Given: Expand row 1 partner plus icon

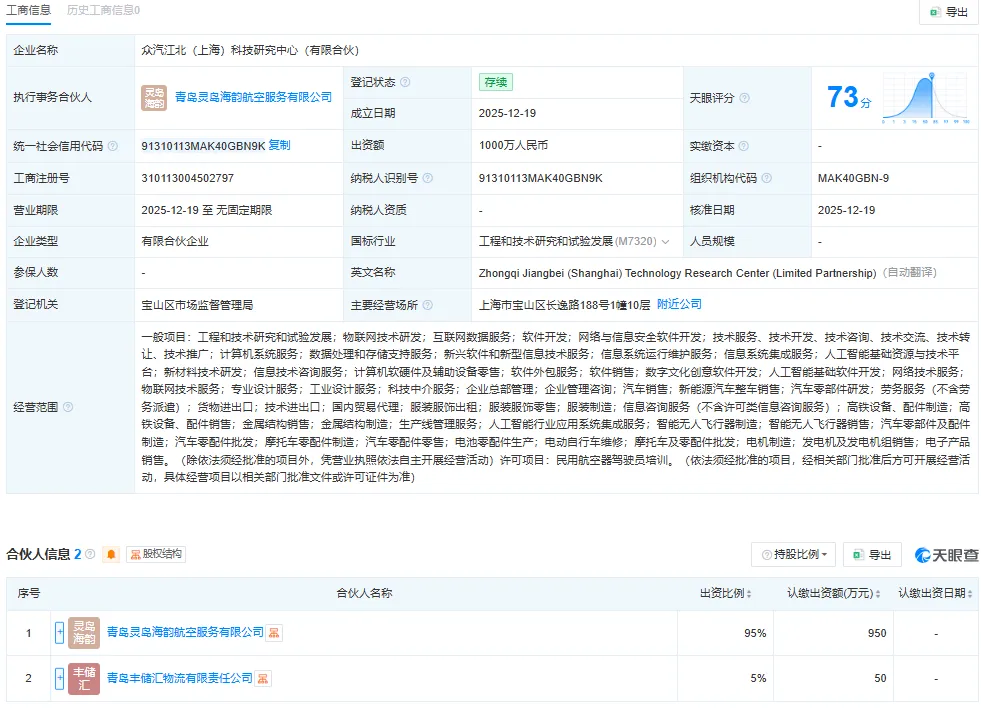Looking at the screenshot, I should point(59,633).
